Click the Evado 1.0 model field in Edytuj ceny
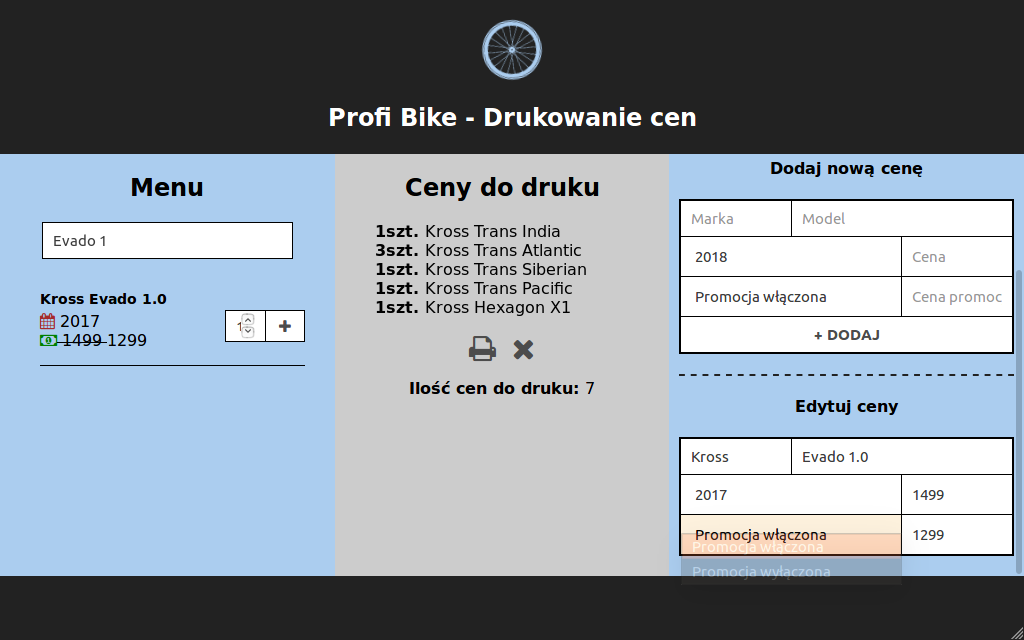 click(902, 456)
